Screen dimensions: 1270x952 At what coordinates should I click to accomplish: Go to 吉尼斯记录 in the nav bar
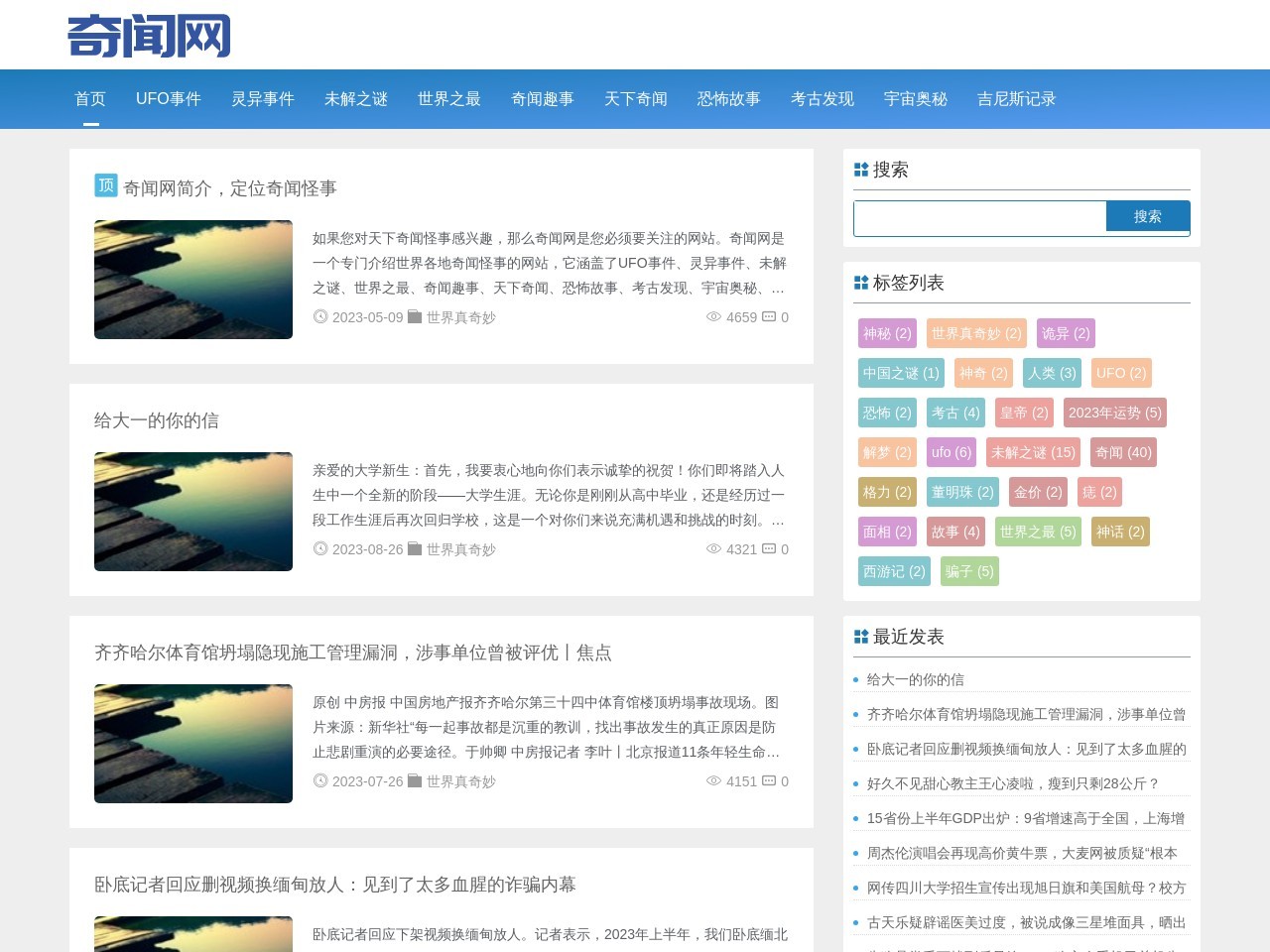point(1016,99)
